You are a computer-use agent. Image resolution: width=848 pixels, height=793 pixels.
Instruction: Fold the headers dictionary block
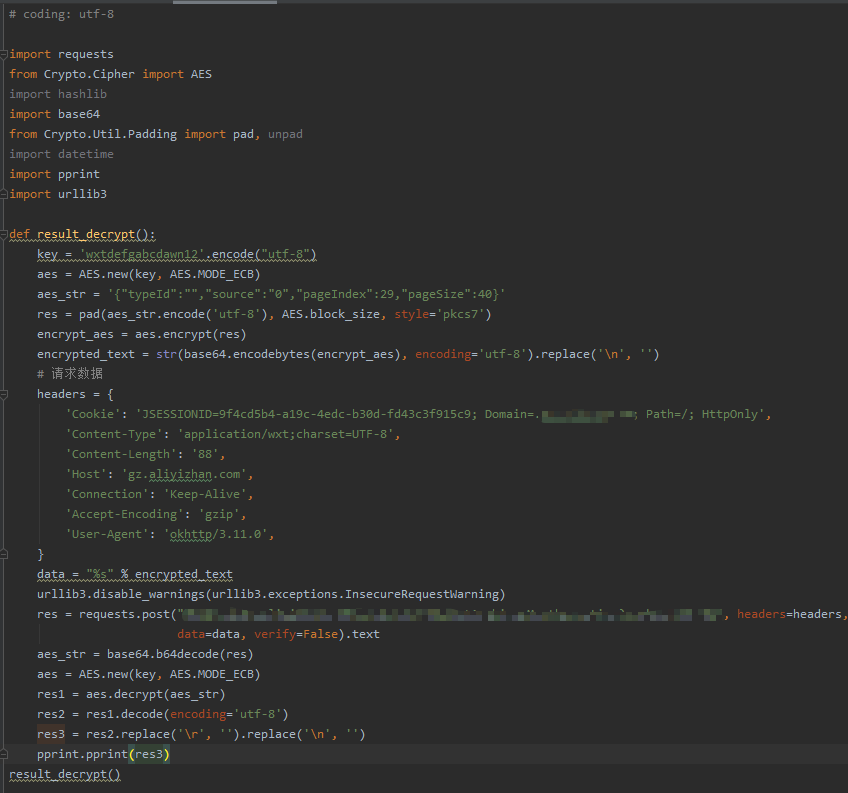[4, 394]
